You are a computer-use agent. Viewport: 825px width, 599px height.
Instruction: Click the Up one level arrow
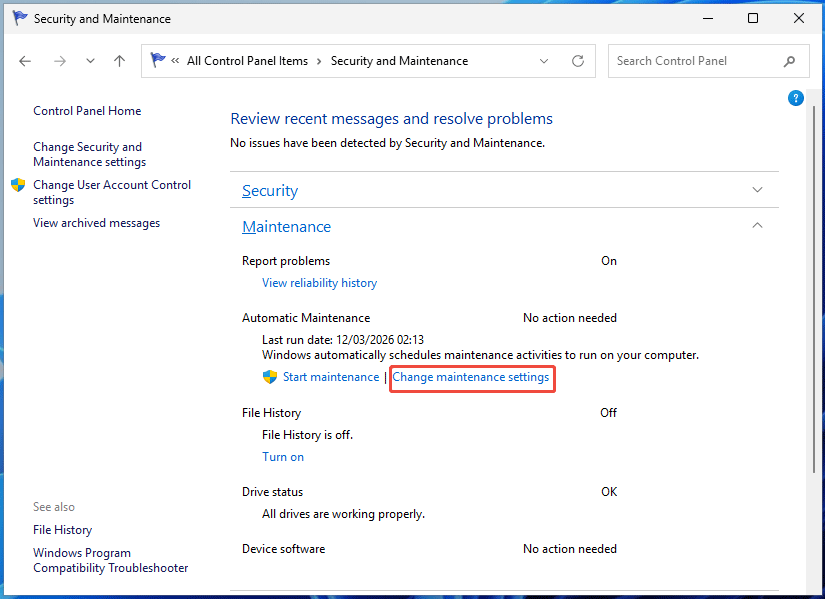[x=119, y=61]
